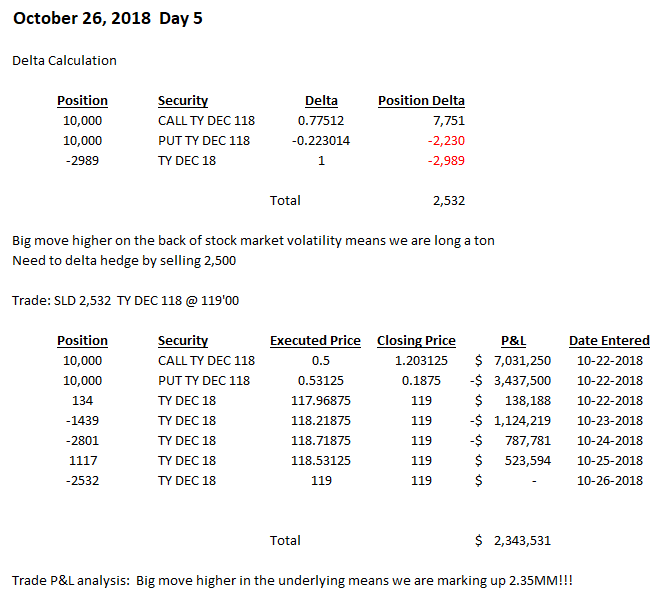Select the Delta Calculation label
Viewport: 668px width, 608px height.
point(64,60)
